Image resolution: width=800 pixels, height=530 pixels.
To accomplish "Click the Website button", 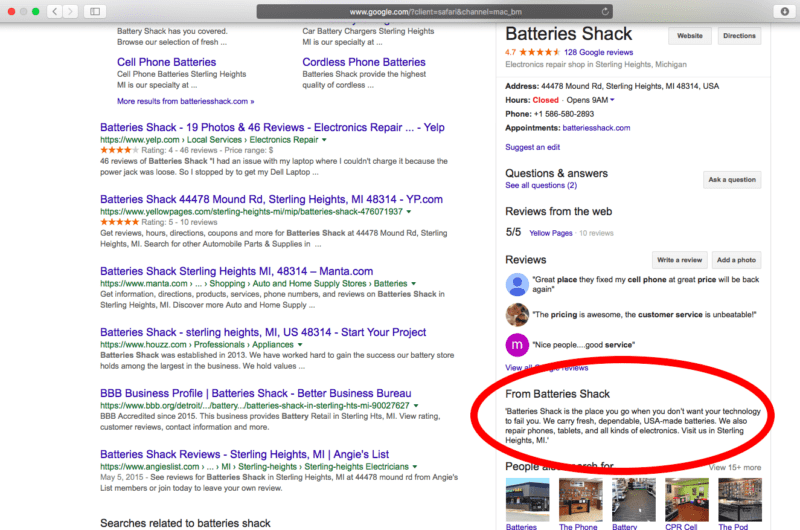I will (690, 36).
